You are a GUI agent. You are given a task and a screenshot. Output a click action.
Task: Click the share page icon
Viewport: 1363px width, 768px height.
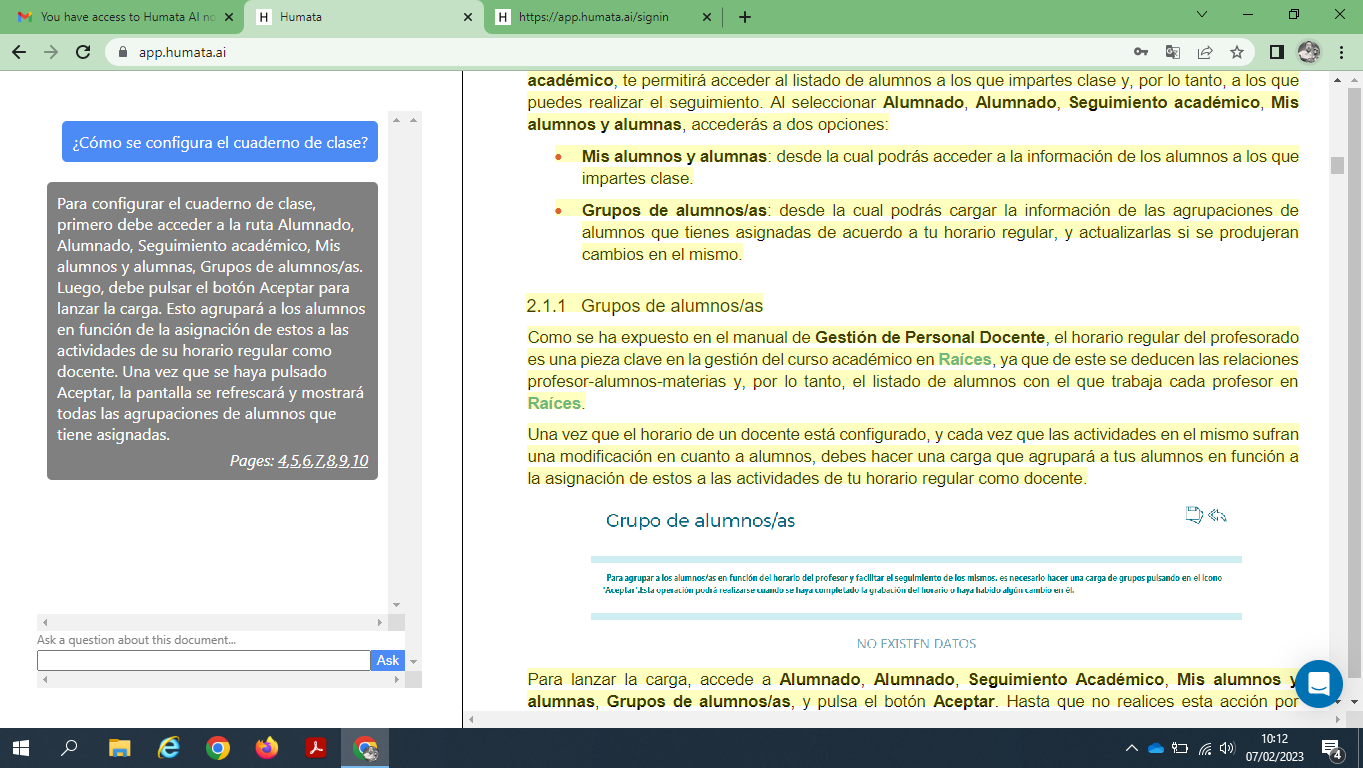[x=1205, y=52]
